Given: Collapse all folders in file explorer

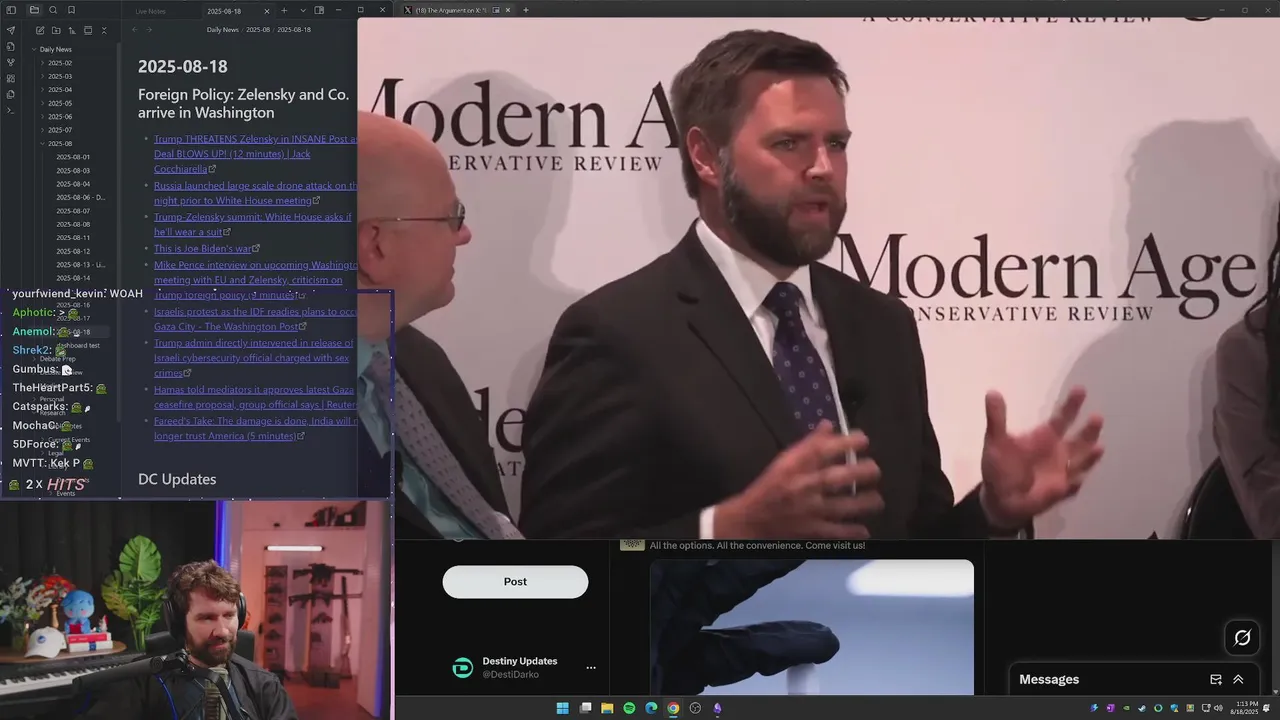Looking at the screenshot, I should click(x=104, y=30).
